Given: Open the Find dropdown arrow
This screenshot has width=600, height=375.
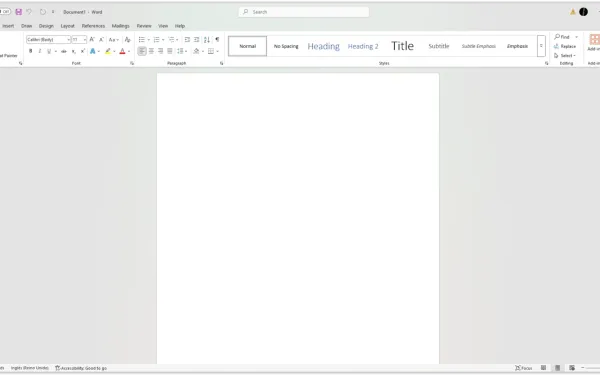Looking at the screenshot, I should [x=576, y=37].
